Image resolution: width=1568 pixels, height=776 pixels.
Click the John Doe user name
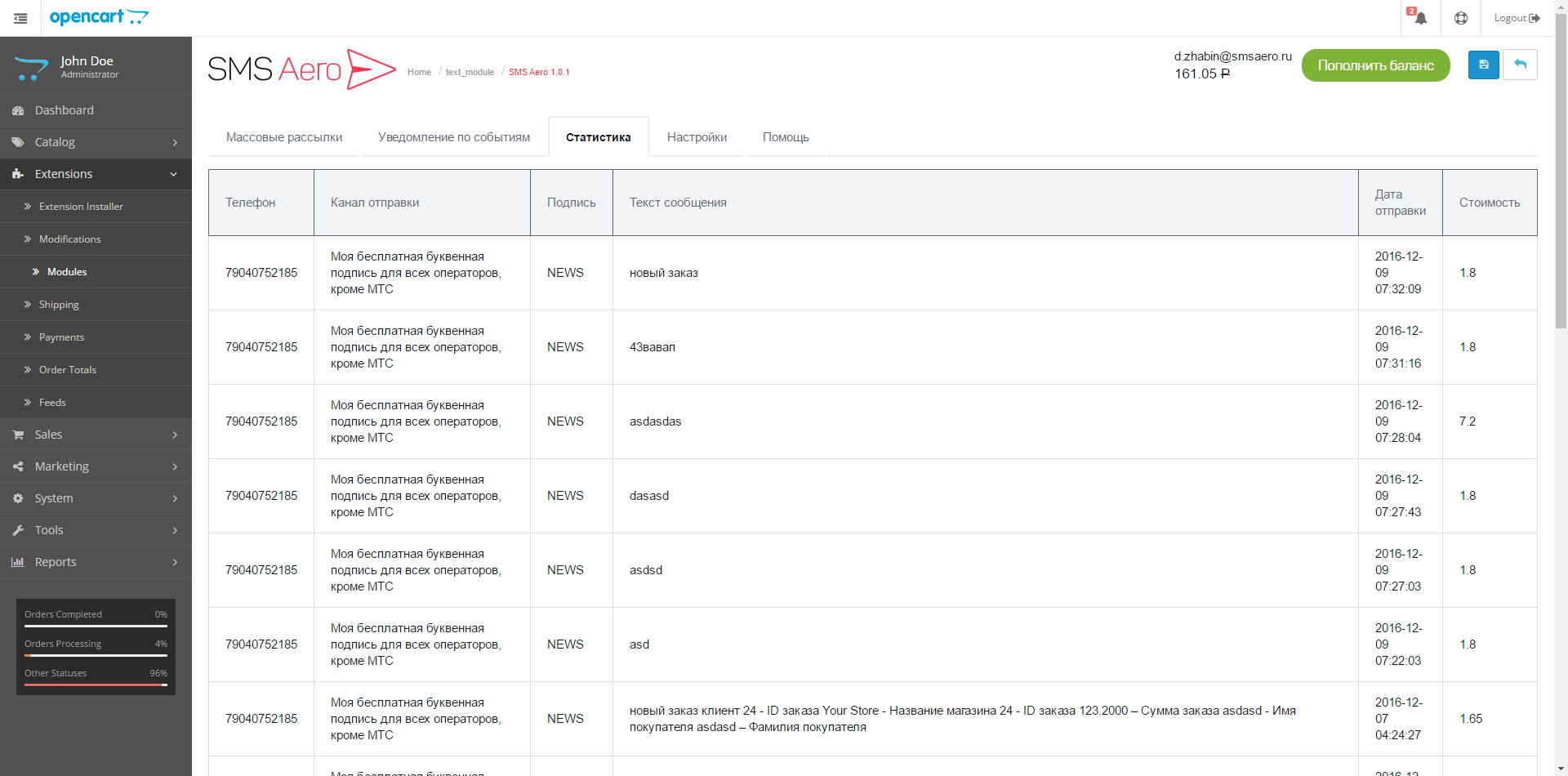pyautogui.click(x=87, y=61)
